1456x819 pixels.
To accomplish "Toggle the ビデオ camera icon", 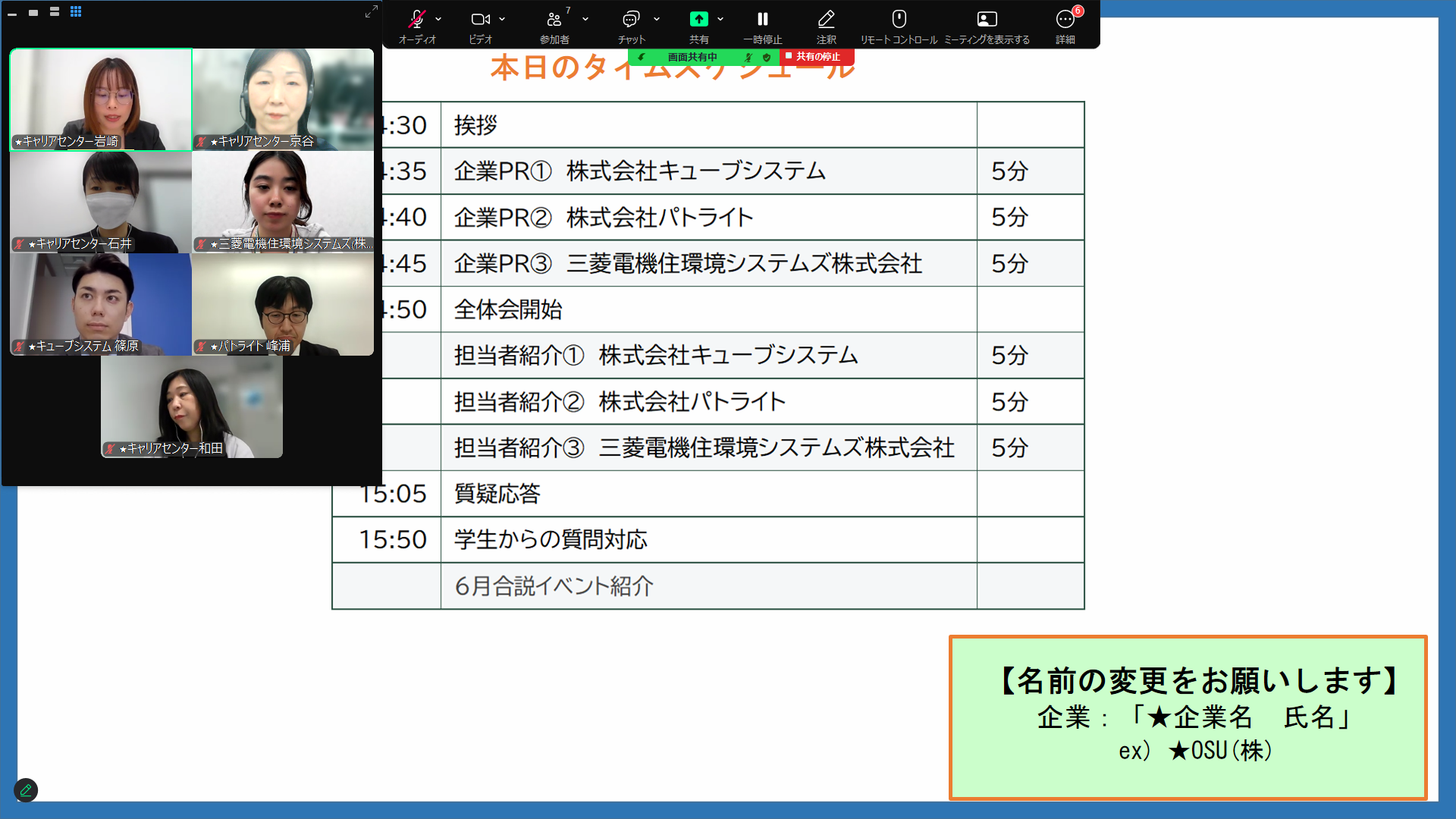I will [481, 19].
